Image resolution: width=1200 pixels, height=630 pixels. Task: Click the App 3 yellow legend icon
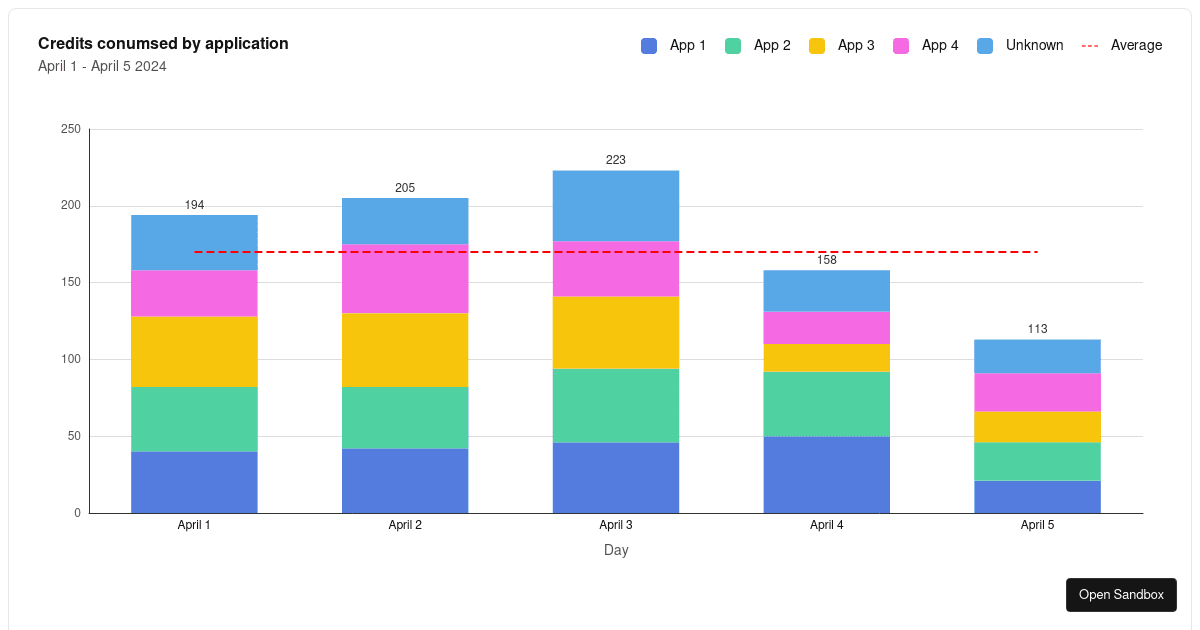(x=819, y=45)
